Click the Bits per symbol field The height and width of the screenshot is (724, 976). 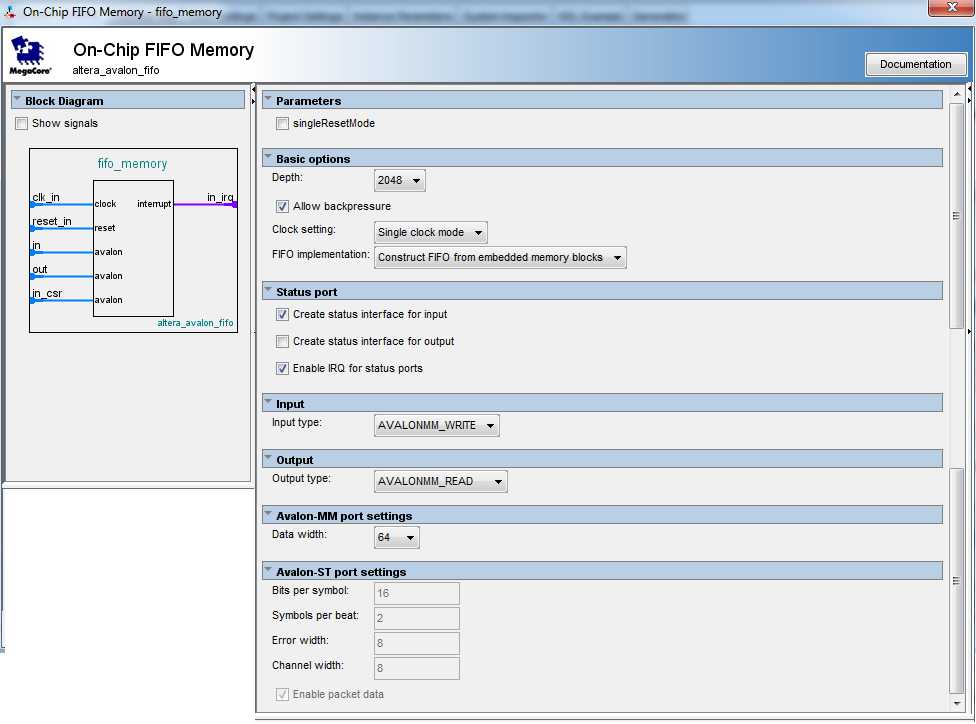coord(416,593)
